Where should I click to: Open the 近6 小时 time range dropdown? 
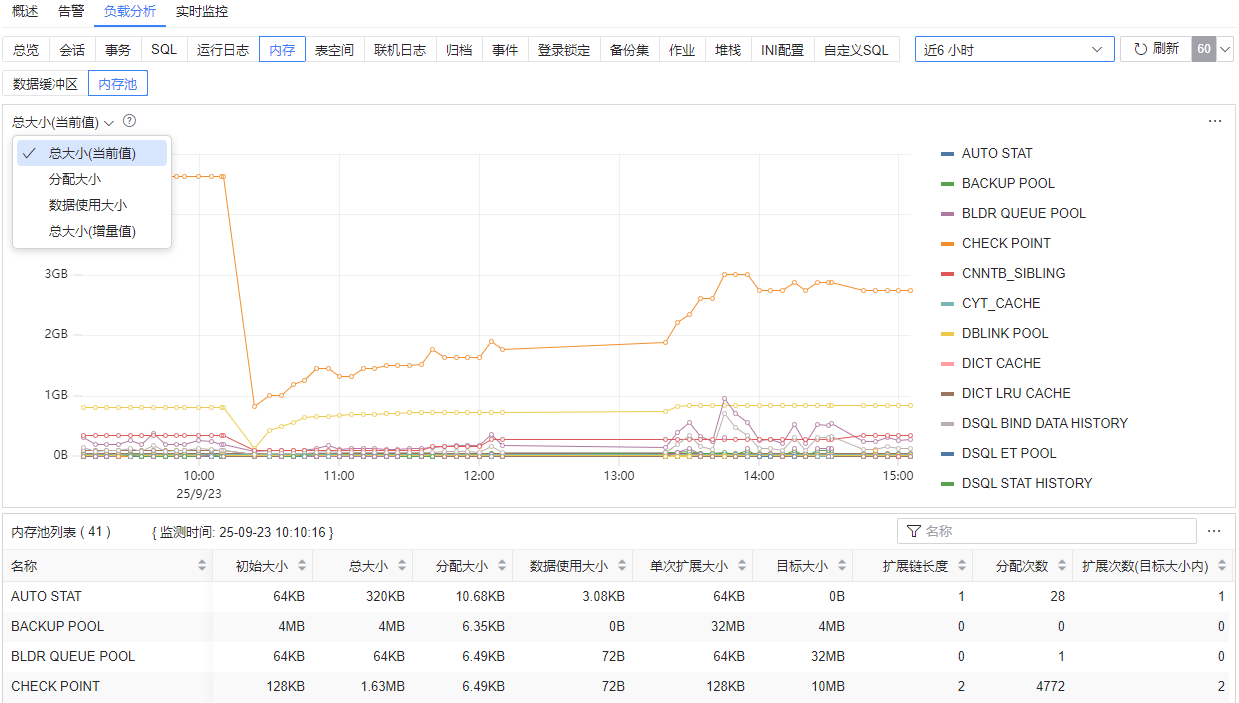pos(1015,49)
